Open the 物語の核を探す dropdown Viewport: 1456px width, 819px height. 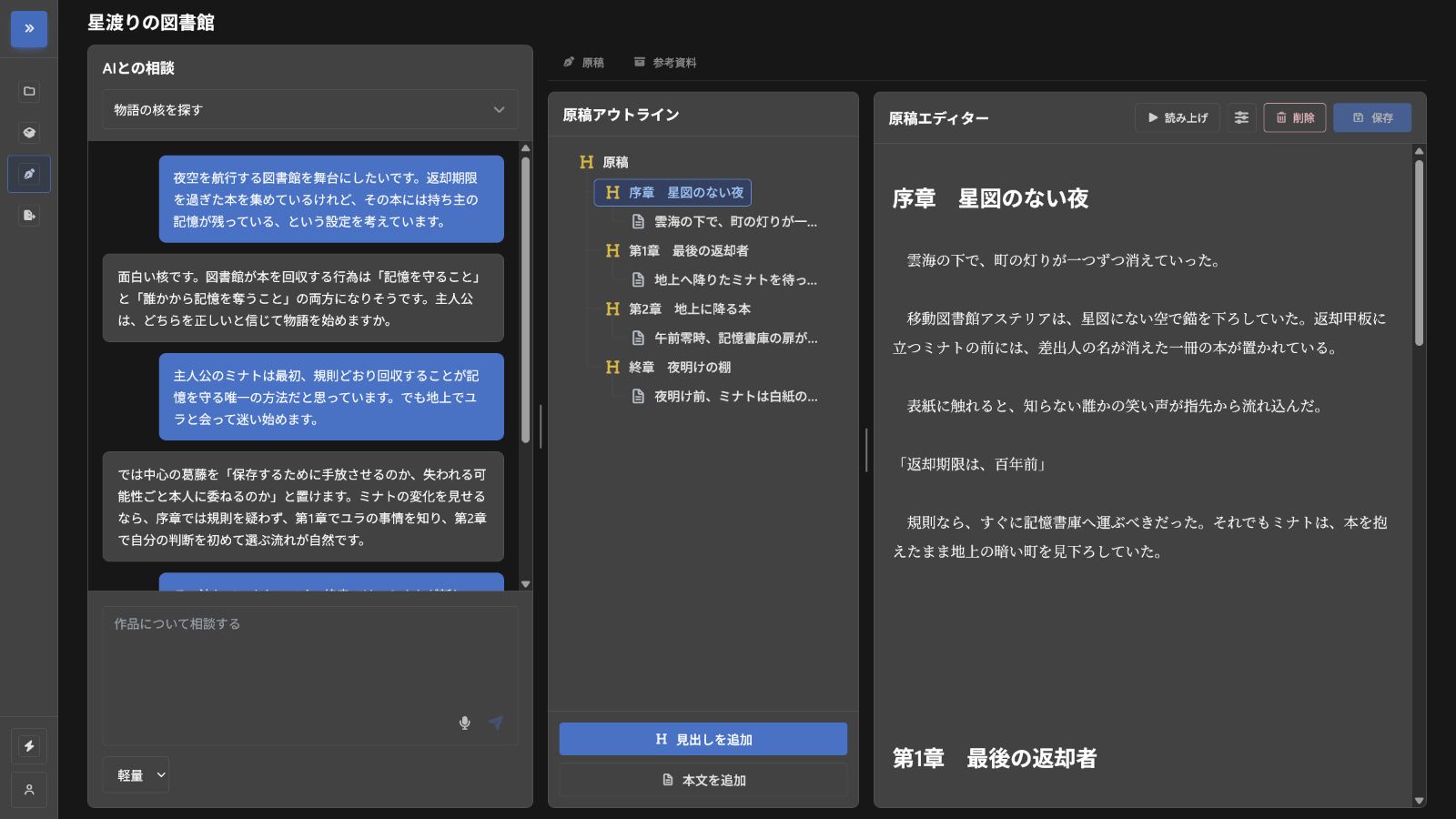[x=309, y=109]
